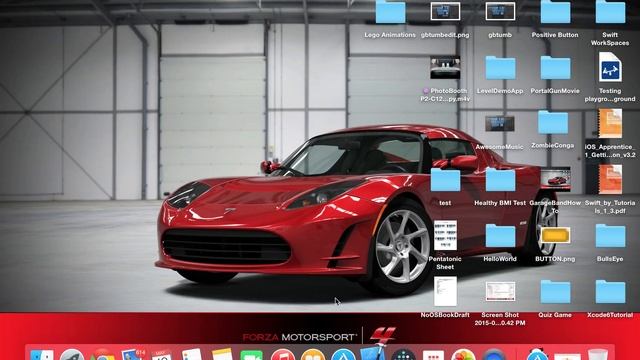Select the Healthy BMI Test folder
Screen dimensions: 640x360
500,180
